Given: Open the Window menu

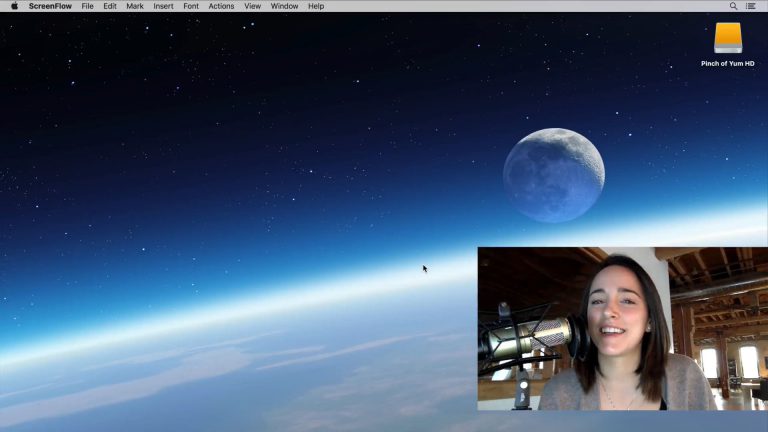Looking at the screenshot, I should point(284,6).
